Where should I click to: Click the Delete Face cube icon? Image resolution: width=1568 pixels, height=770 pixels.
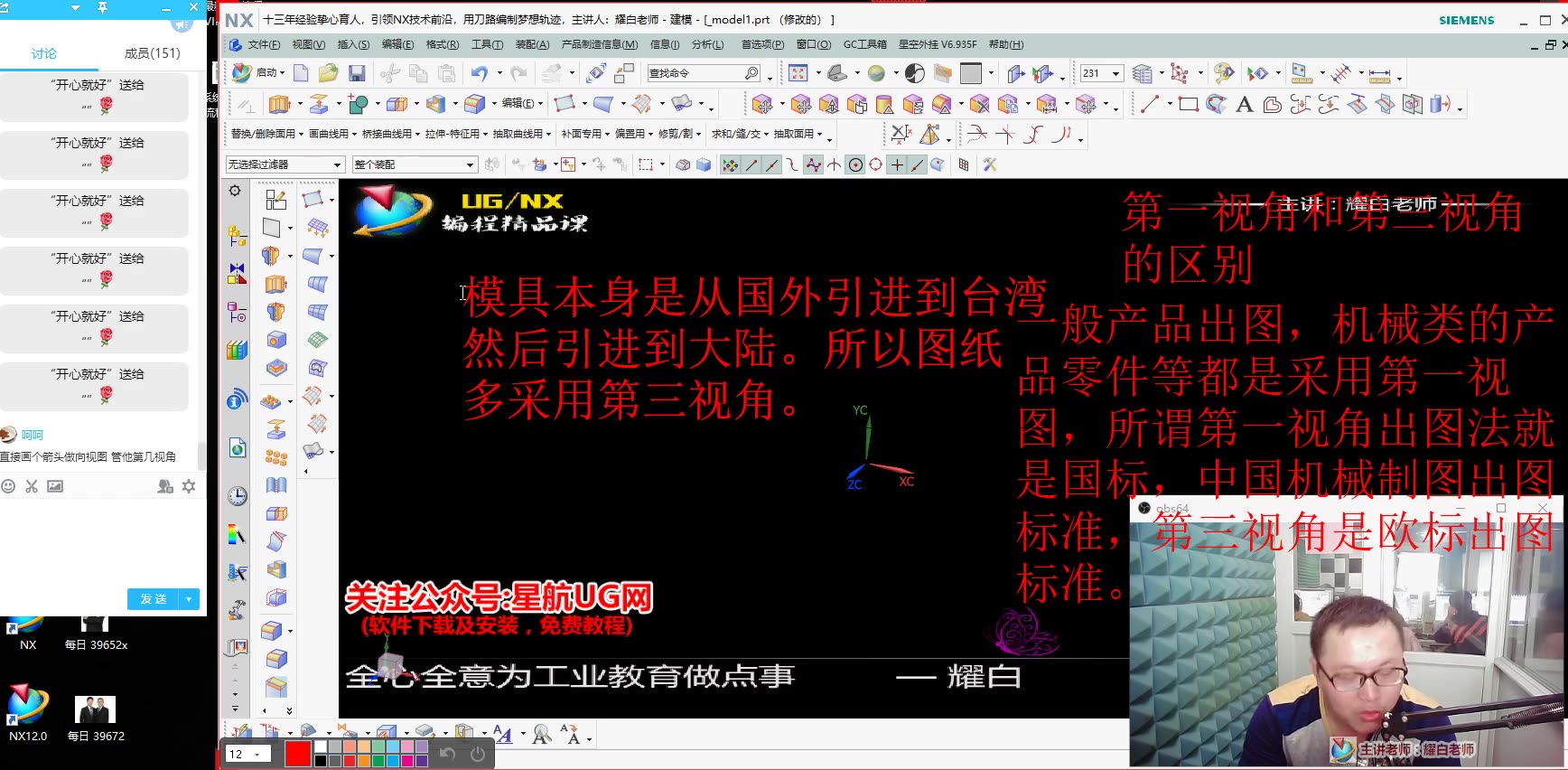979,104
